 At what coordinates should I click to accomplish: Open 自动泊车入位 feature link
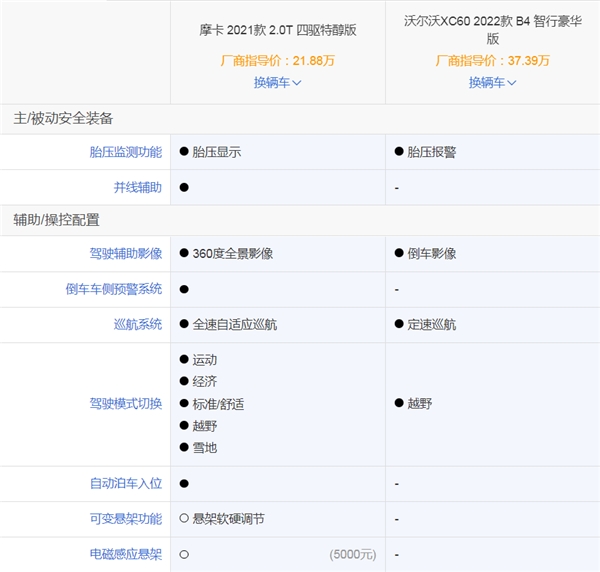124,484
